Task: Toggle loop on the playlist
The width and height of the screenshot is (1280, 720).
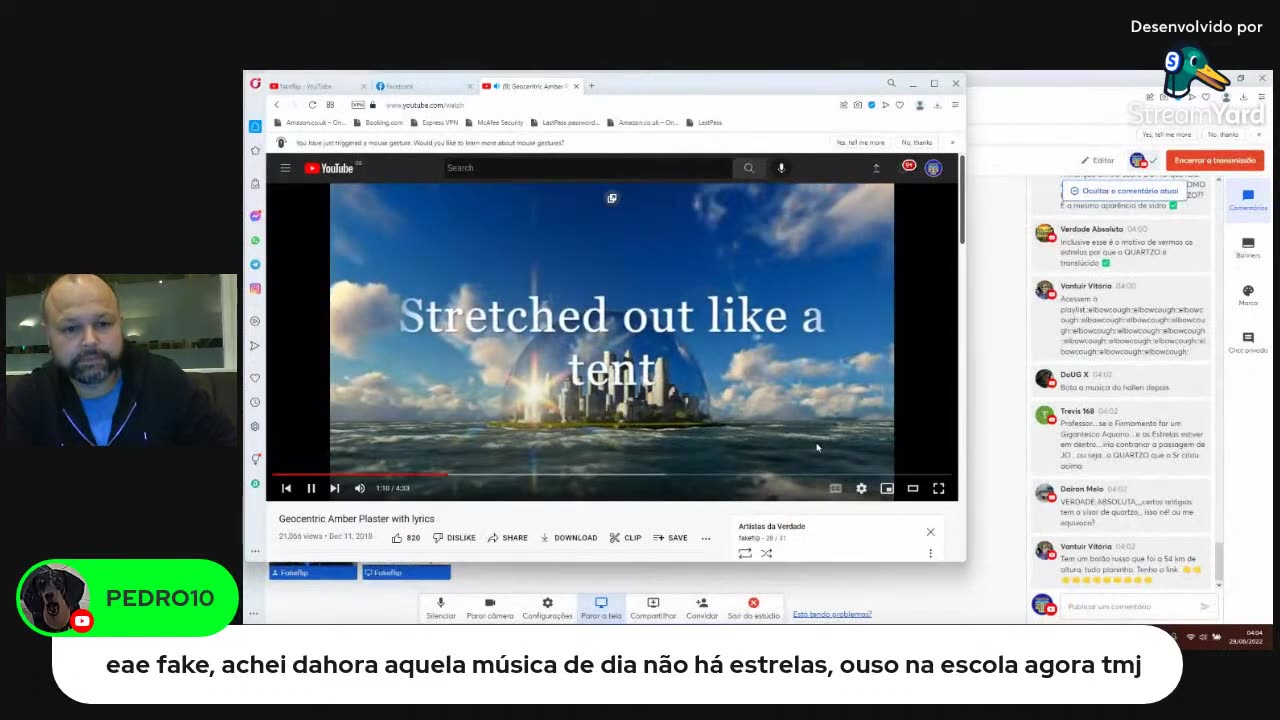Action: coord(745,553)
